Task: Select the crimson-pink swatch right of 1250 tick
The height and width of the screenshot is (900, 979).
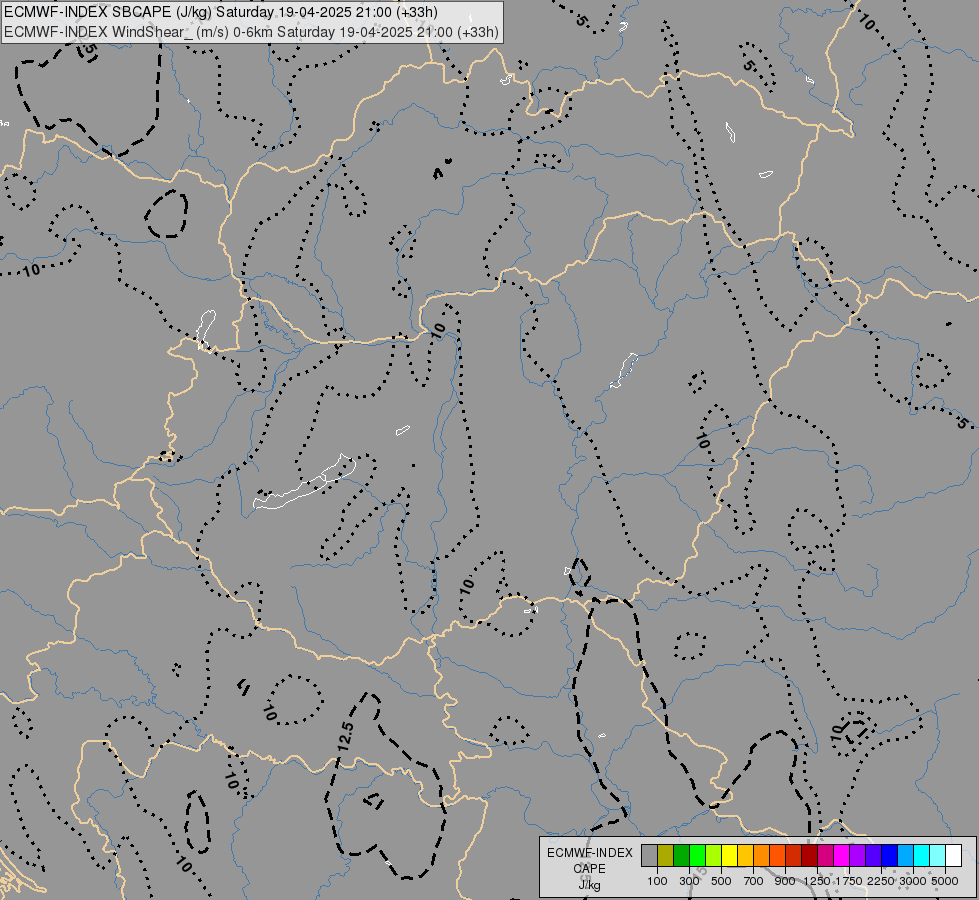Action: [825, 856]
